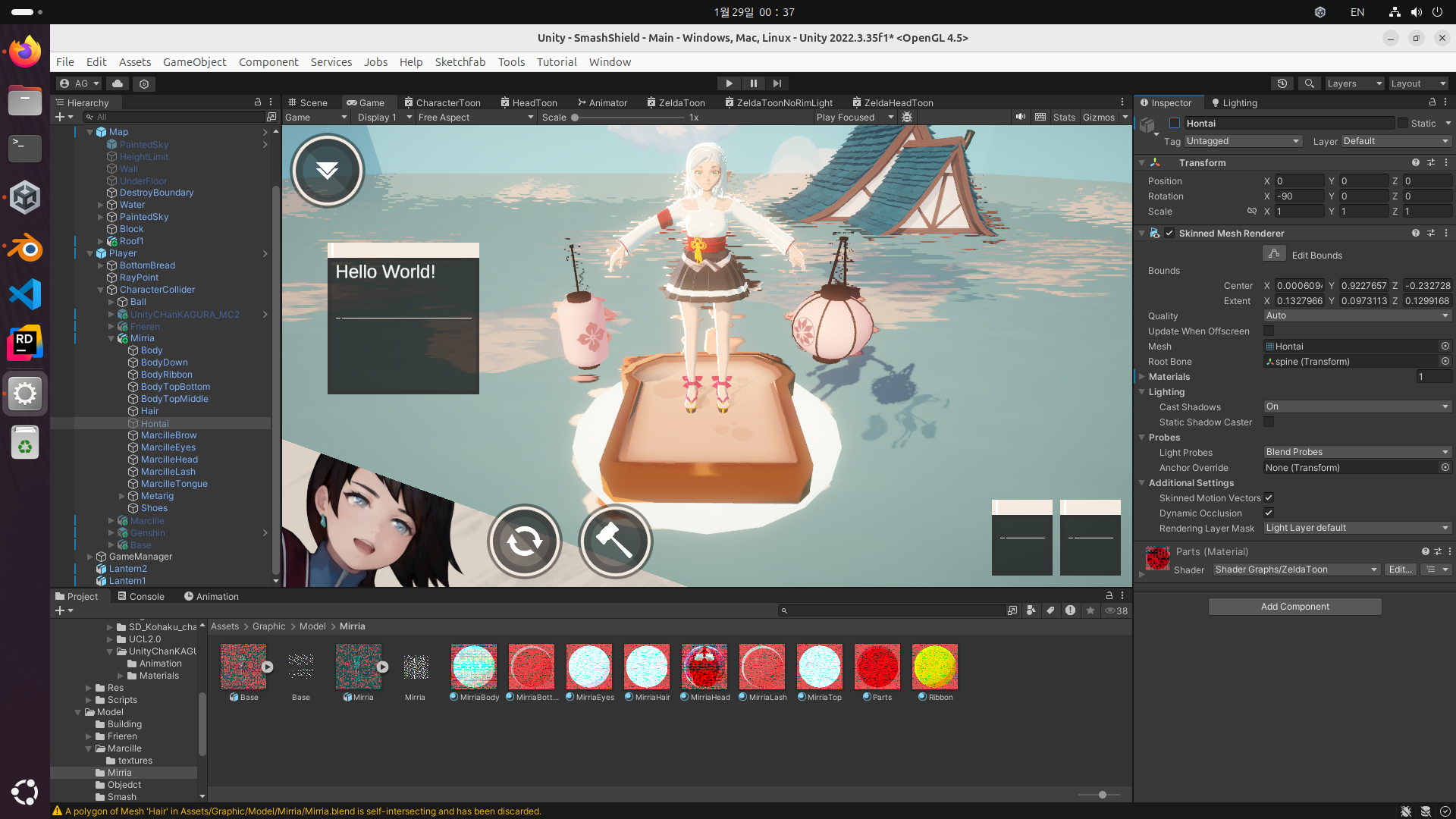Screen dimensions: 1456x819
Task: Toggle the Static checkbox
Action: click(x=1403, y=123)
